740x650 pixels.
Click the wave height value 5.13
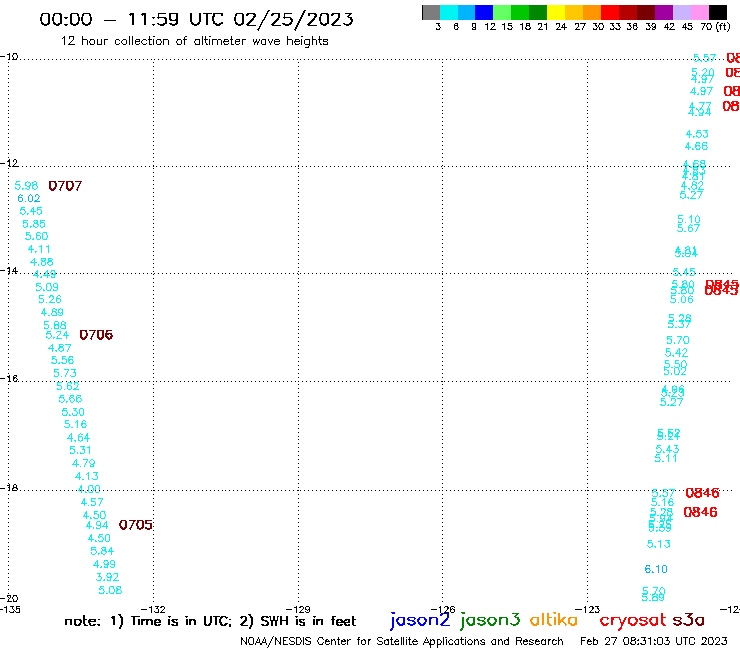pyautogui.click(x=659, y=544)
